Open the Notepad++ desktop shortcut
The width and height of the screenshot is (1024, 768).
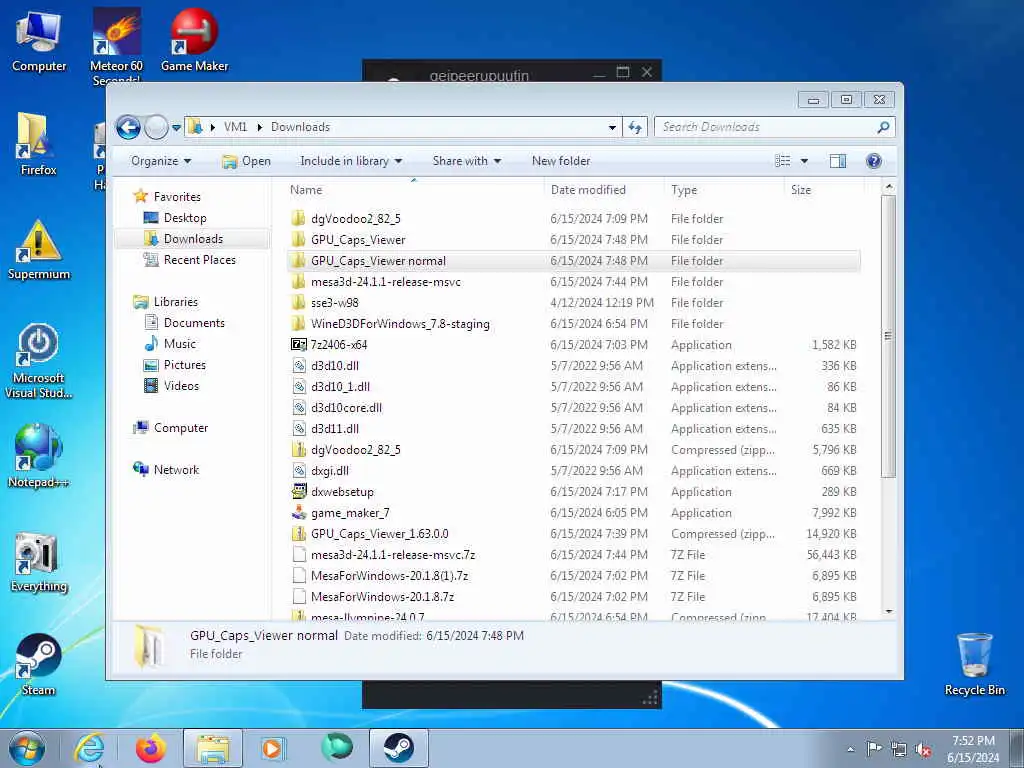[39, 456]
